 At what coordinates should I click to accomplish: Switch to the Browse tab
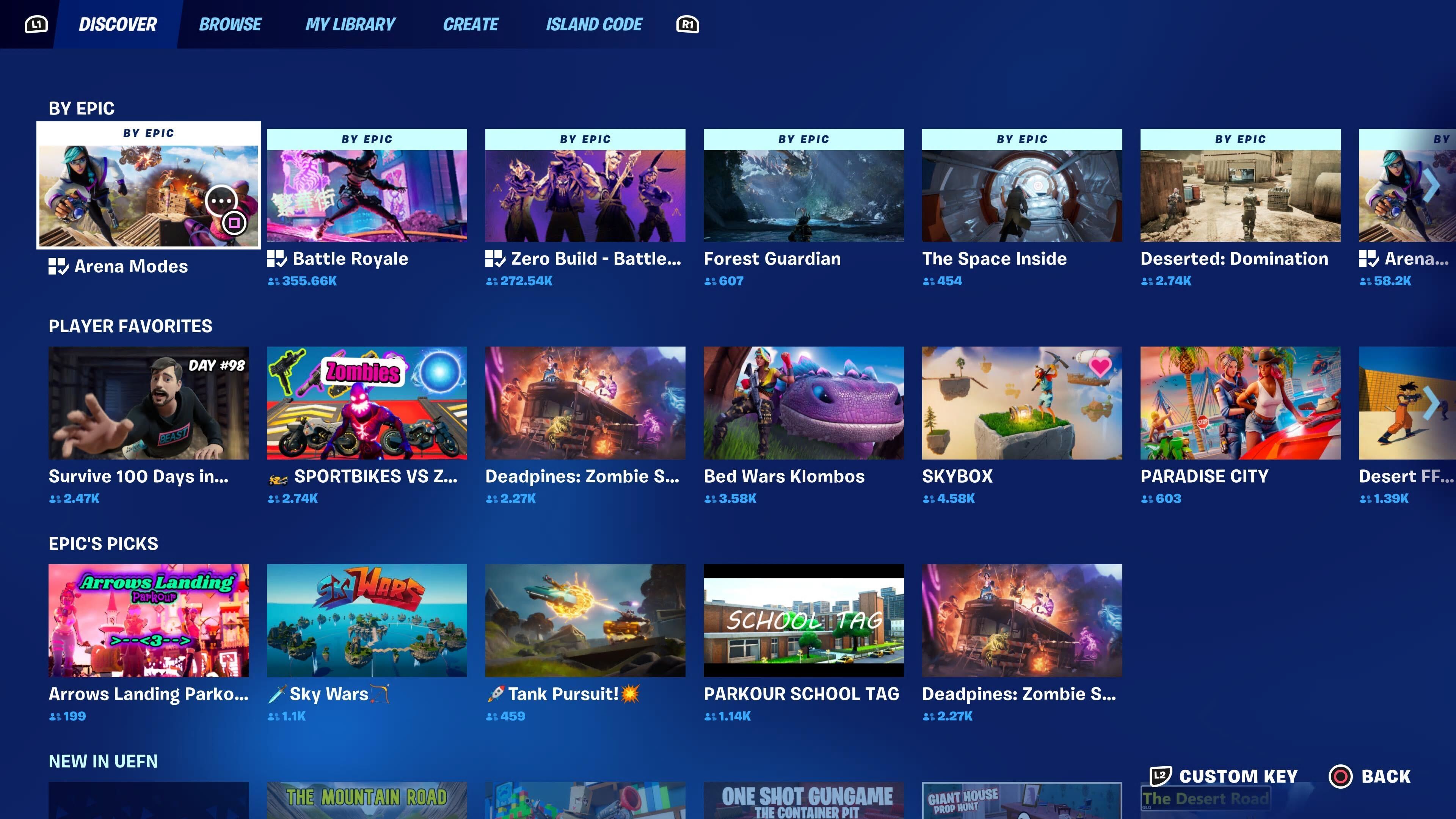(x=230, y=24)
